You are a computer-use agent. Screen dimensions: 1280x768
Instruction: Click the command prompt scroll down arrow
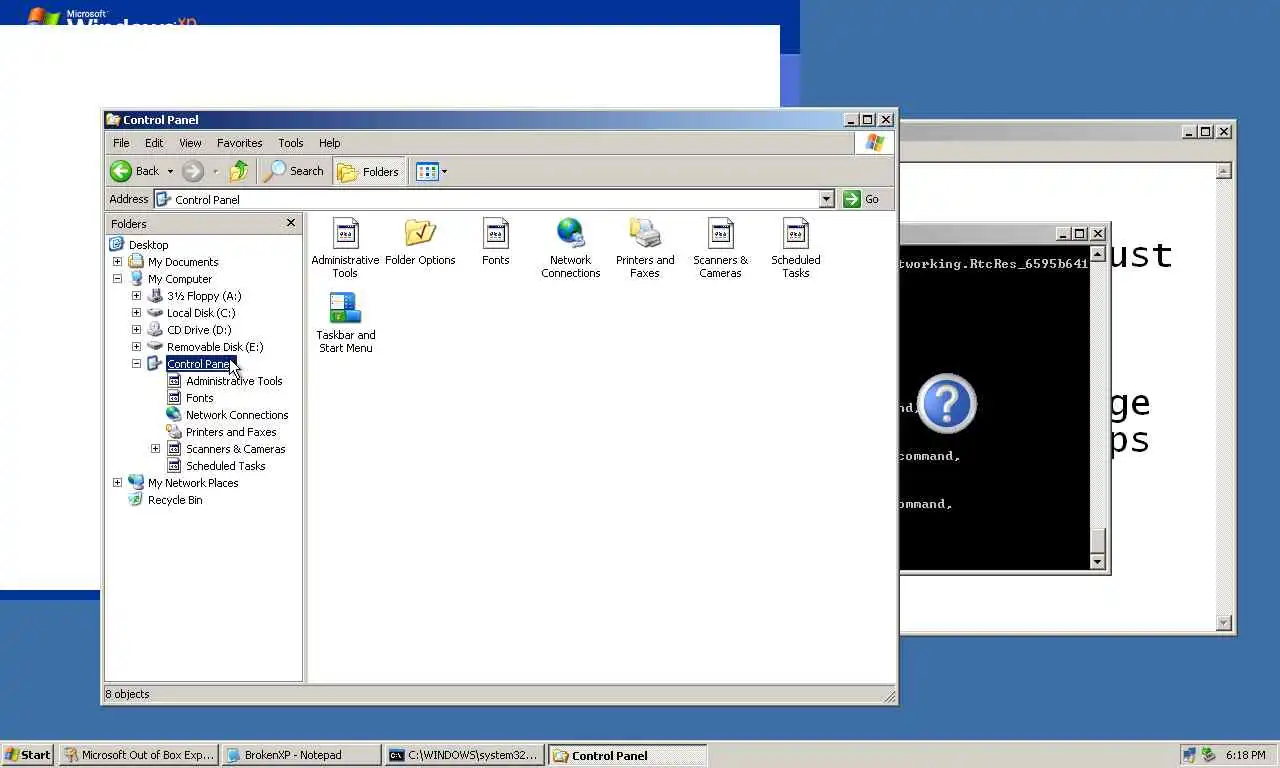1097,562
